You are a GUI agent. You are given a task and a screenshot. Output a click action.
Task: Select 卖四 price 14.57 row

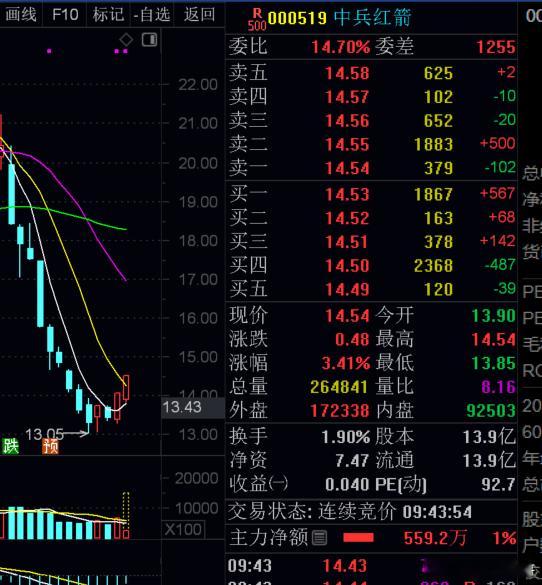click(372, 97)
